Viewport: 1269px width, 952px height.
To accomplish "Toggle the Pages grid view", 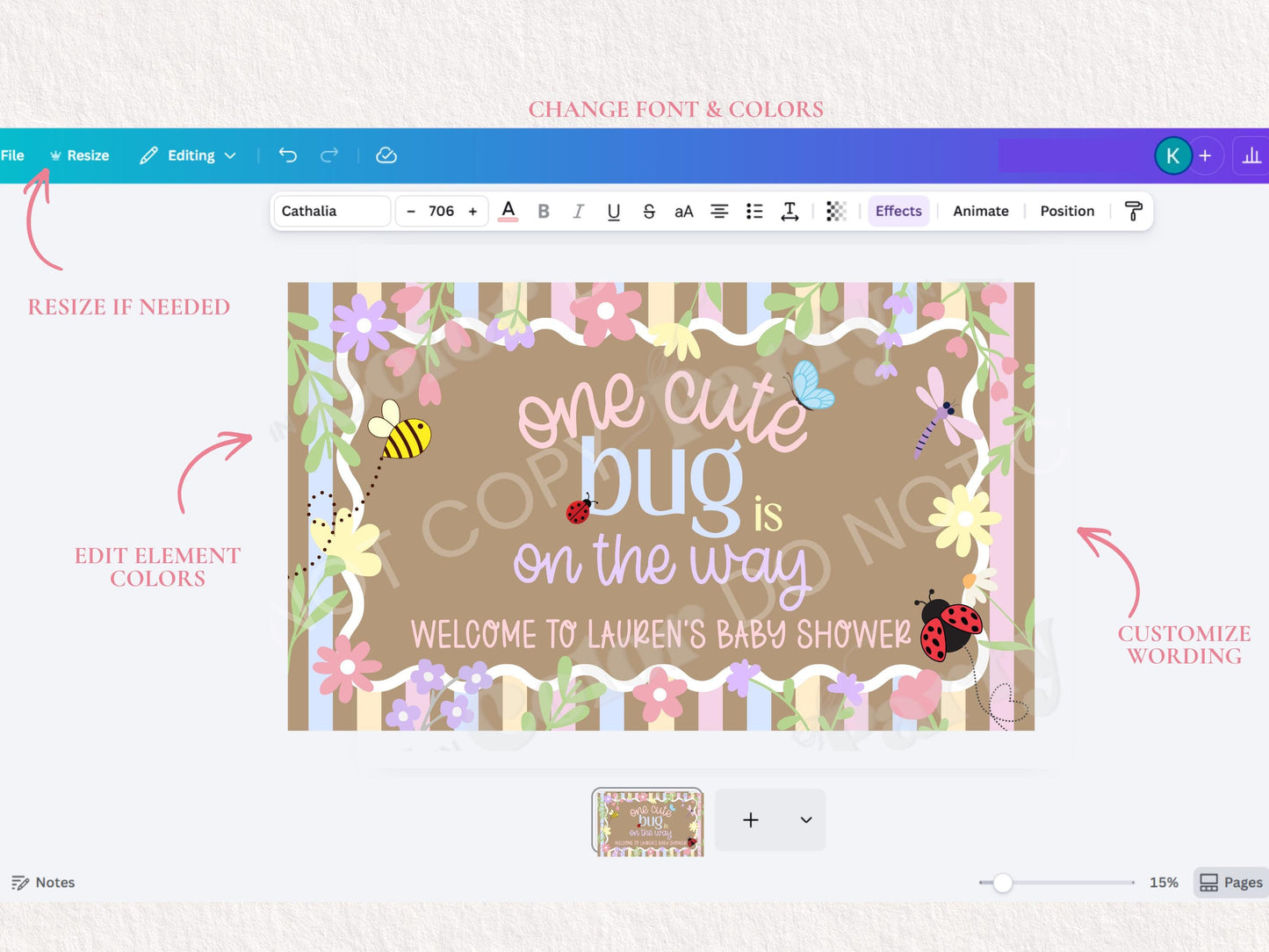I will (1231, 883).
